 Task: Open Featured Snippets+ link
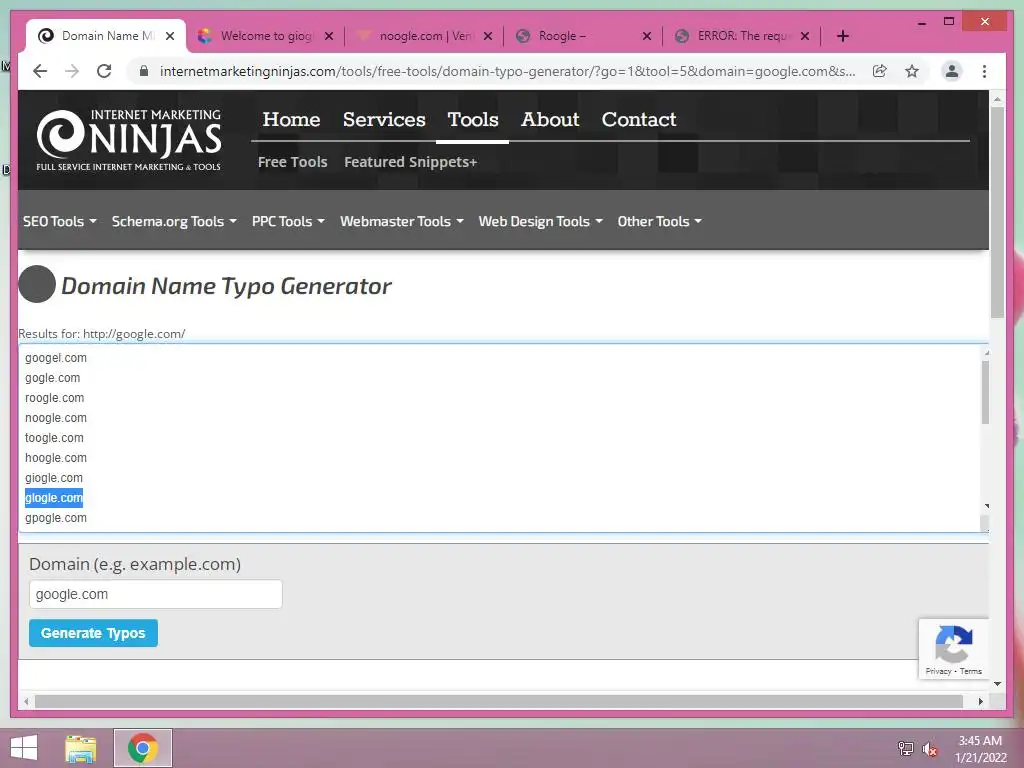410,162
